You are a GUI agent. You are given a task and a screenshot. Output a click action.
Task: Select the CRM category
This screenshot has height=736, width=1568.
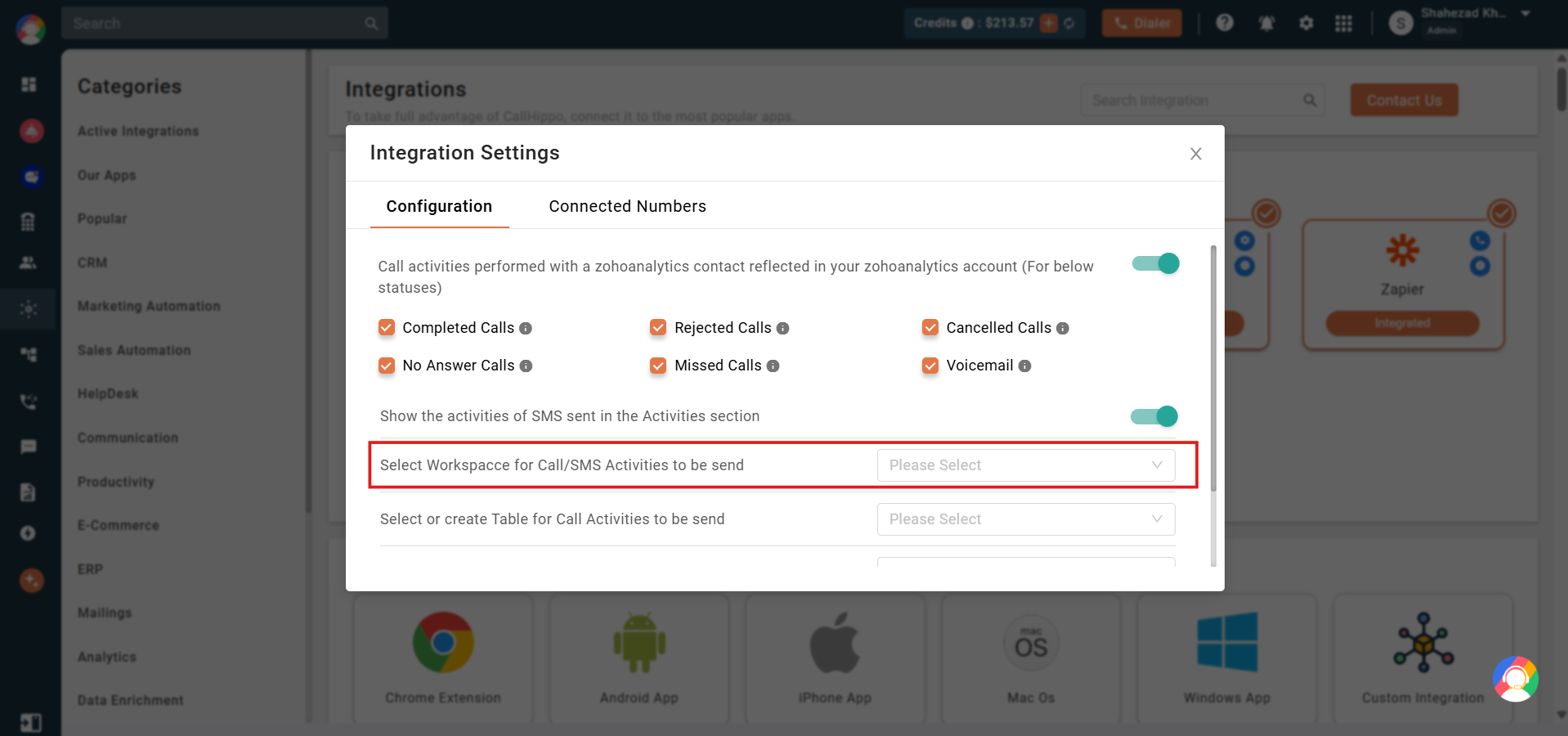(x=92, y=263)
